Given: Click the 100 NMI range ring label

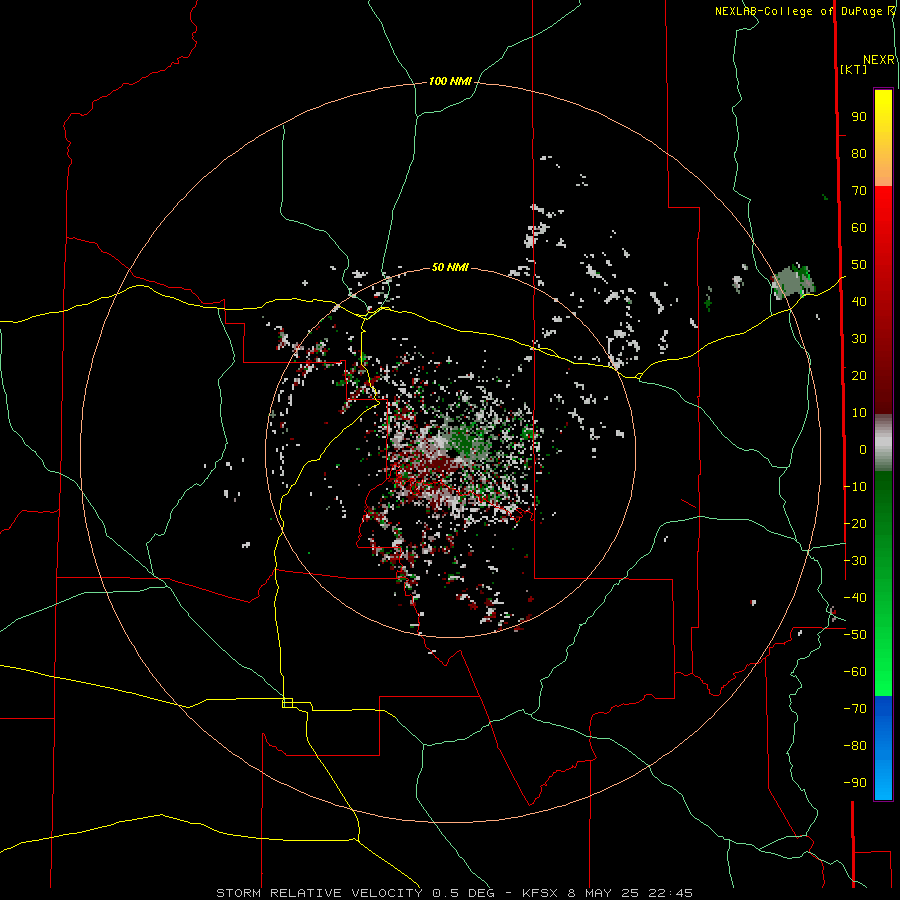Looking at the screenshot, I should click(450, 82).
